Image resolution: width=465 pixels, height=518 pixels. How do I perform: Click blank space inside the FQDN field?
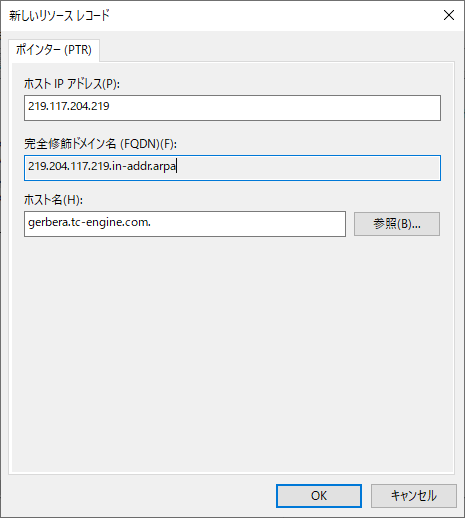pyautogui.click(x=307, y=168)
